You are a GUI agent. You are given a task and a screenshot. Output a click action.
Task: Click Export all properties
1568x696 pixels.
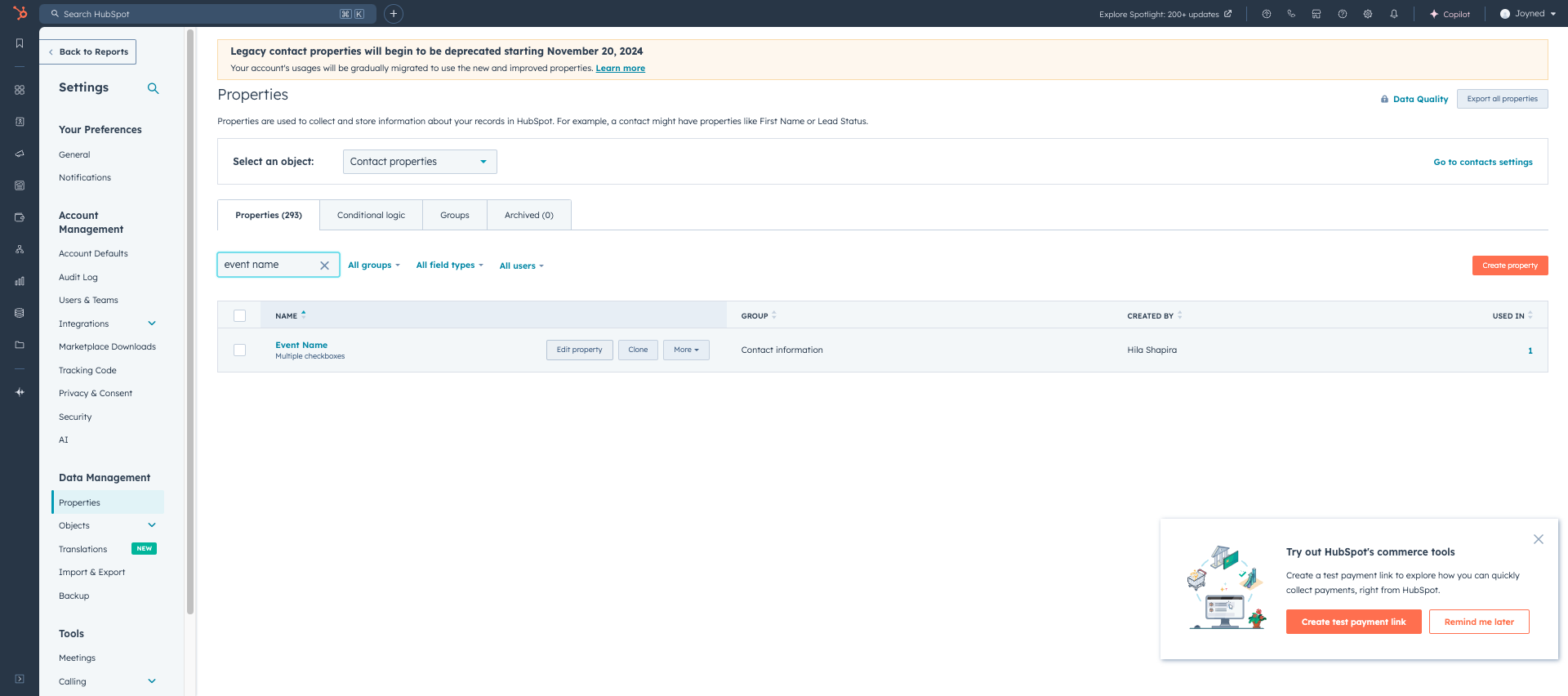click(x=1503, y=99)
